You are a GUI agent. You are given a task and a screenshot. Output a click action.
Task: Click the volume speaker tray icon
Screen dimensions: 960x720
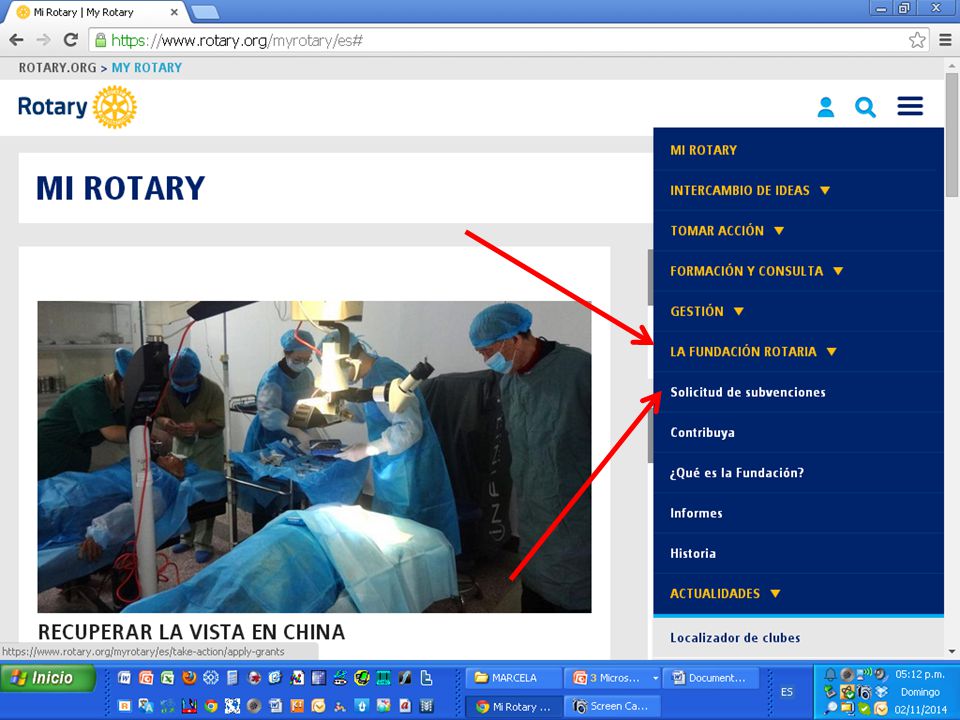click(881, 675)
